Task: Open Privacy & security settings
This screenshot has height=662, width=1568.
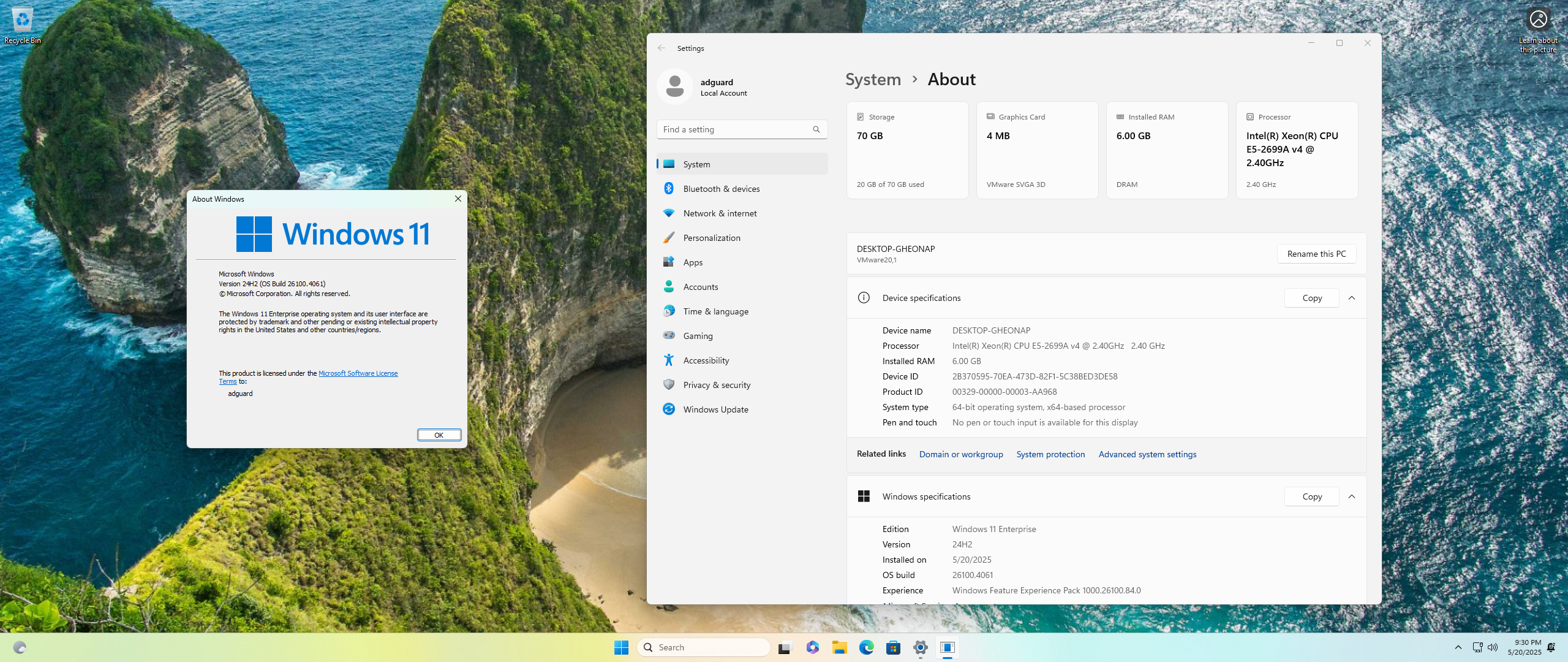Action: click(716, 385)
